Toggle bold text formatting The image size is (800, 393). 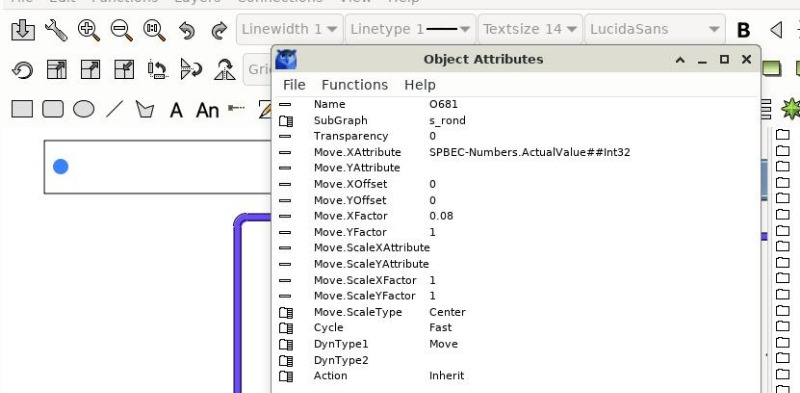[743, 30]
